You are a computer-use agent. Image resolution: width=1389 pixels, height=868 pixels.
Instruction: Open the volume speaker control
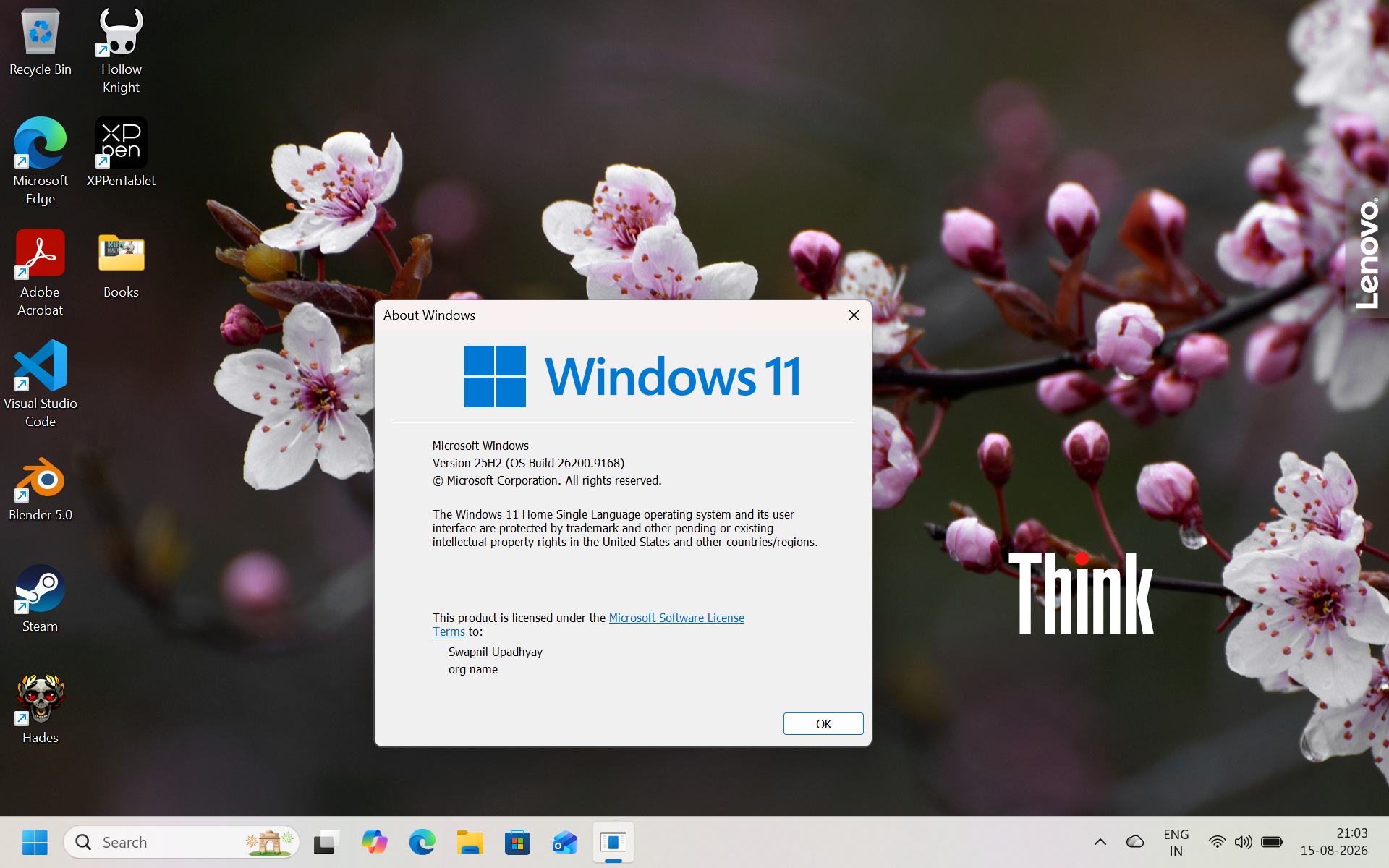1243,842
